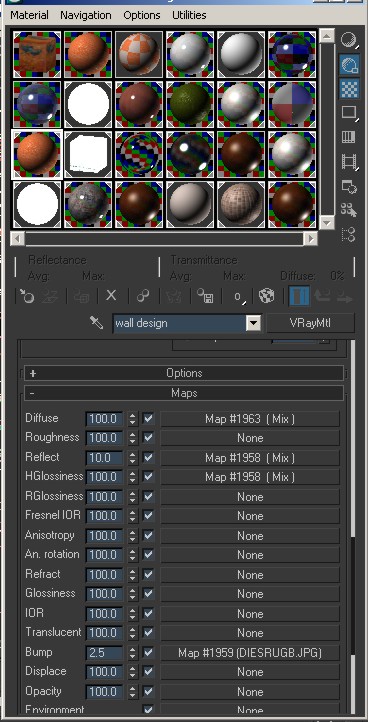Open the Options menu
This screenshot has width=368, height=722.
tap(142, 15)
